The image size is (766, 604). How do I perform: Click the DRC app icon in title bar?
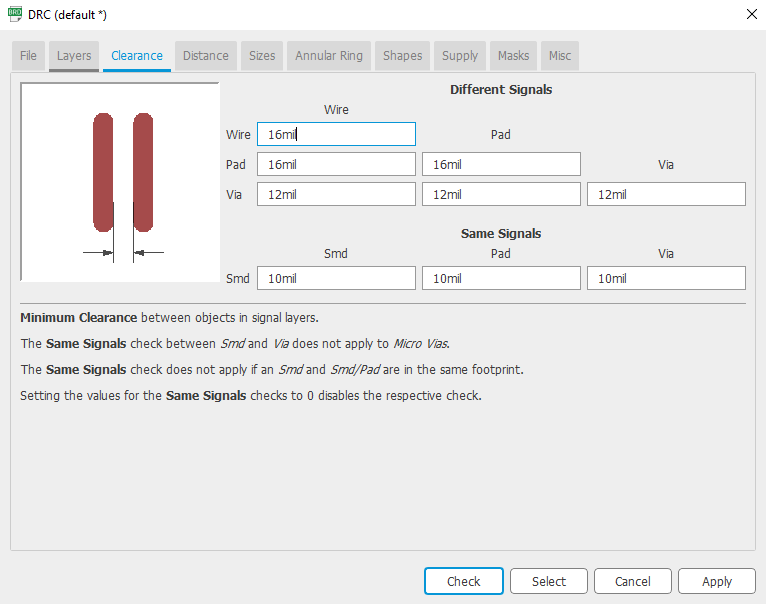tap(16, 13)
